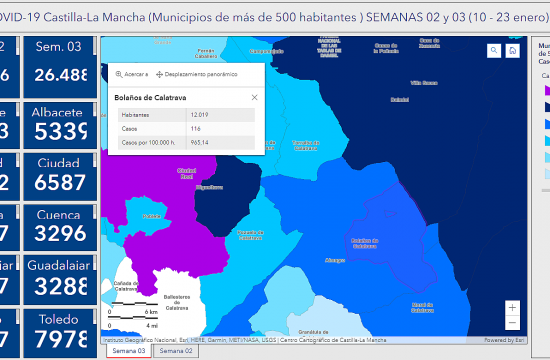Select the Guadalajara 3288 indicator
This screenshot has height=360, width=550.
pos(60,286)
